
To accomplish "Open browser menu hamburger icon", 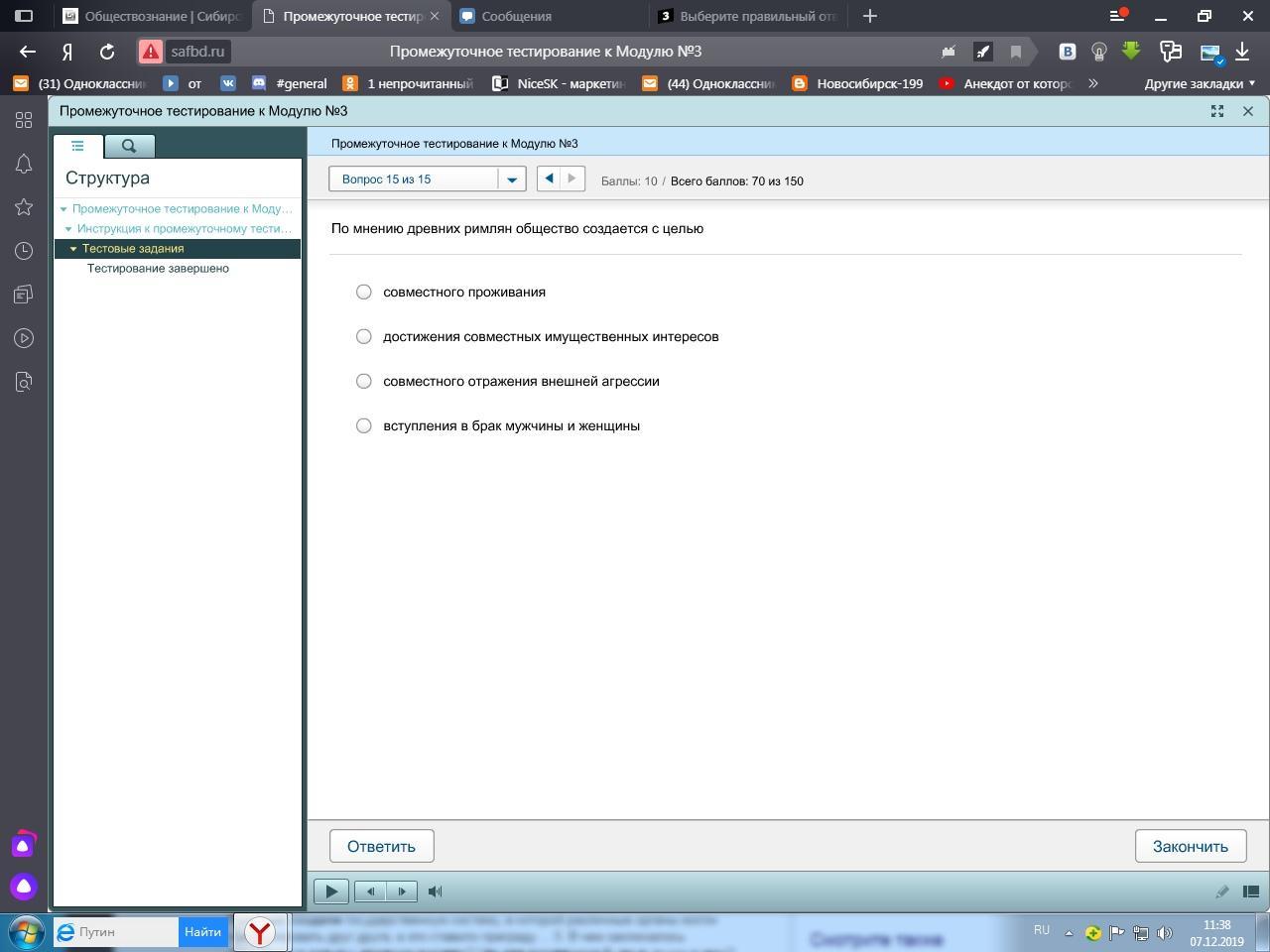I will click(x=1117, y=16).
